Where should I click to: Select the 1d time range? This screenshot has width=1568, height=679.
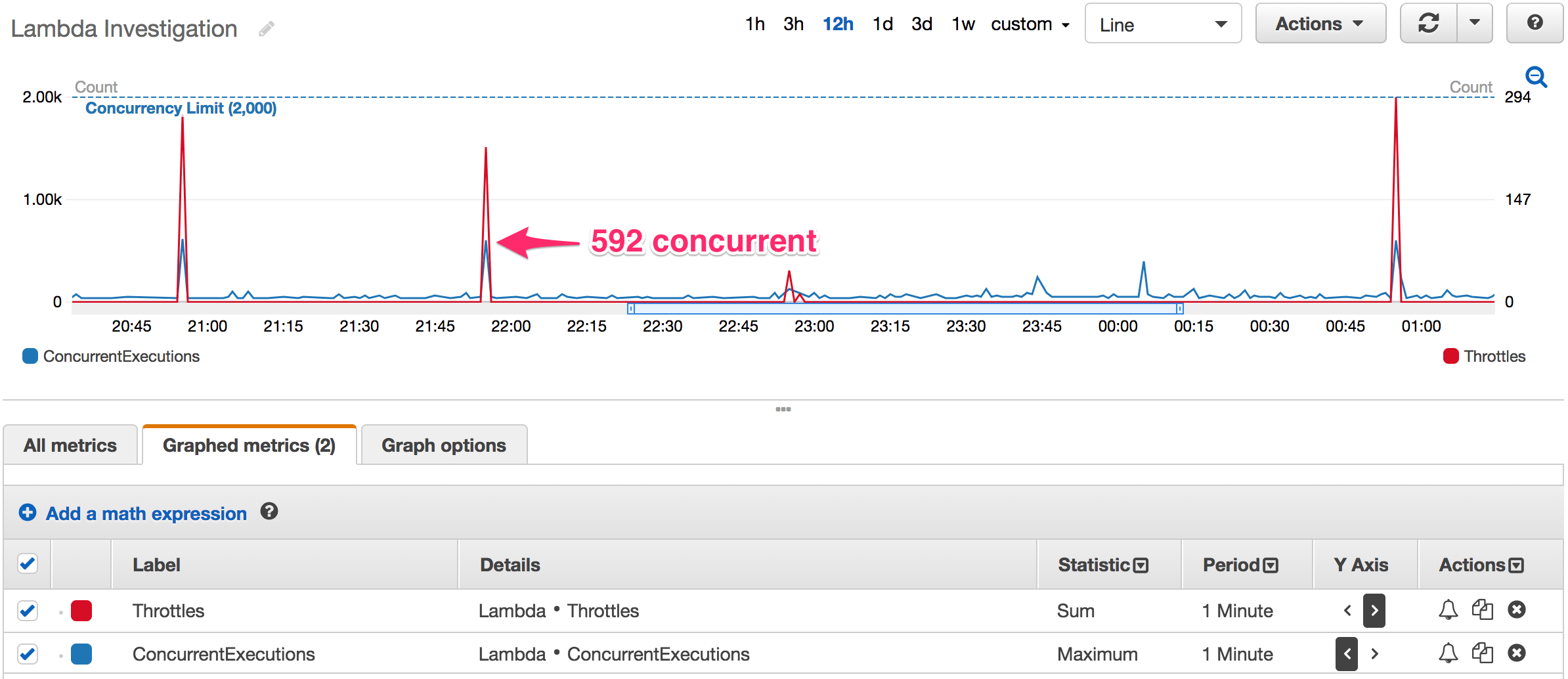[x=882, y=24]
